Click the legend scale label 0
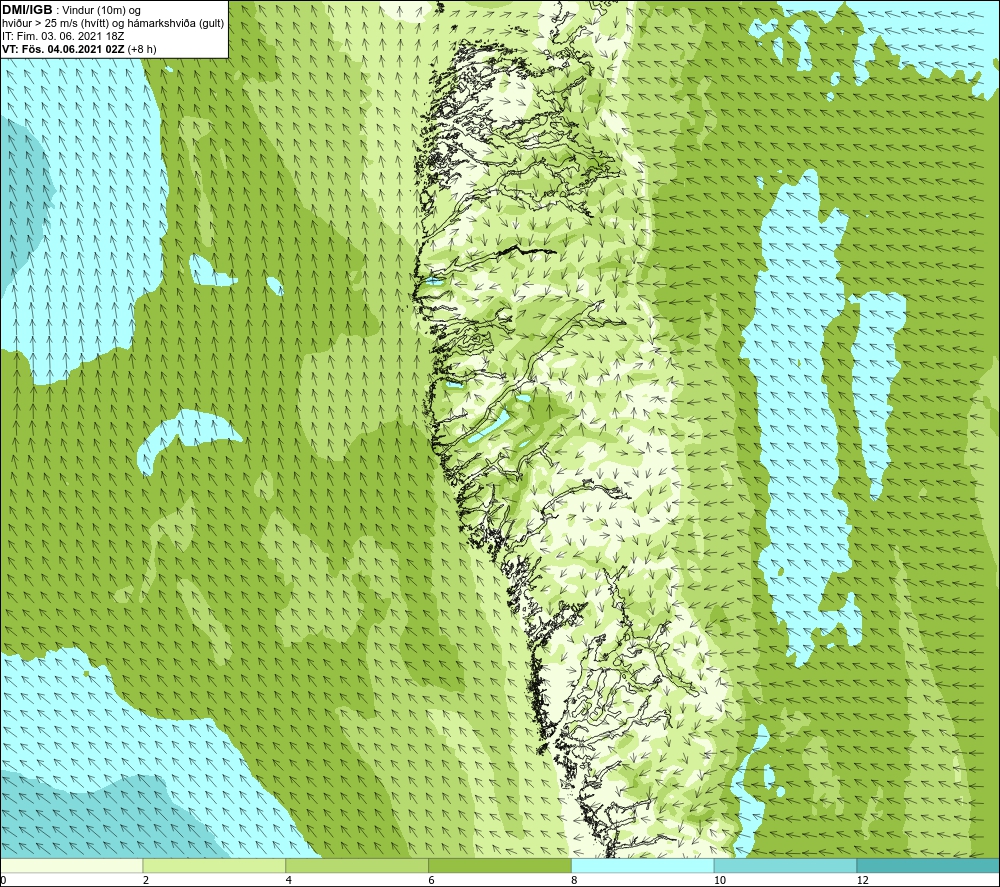 coord(3,880)
